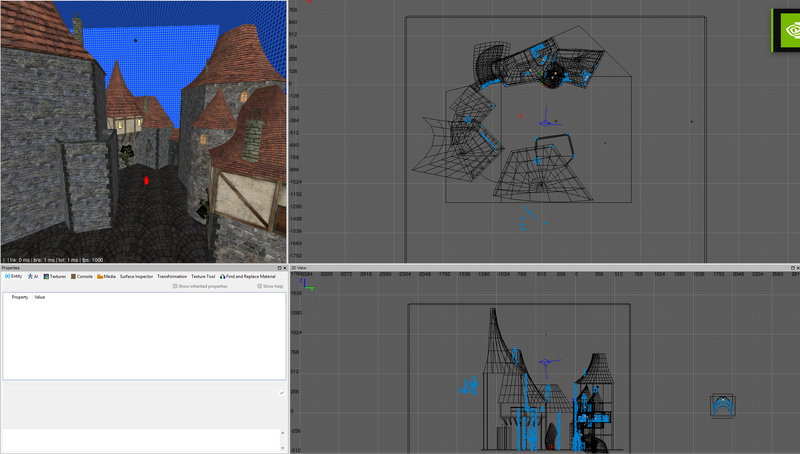Image resolution: width=800 pixels, height=454 pixels.
Task: Click the apply checkmark button
Action: (x=282, y=392)
